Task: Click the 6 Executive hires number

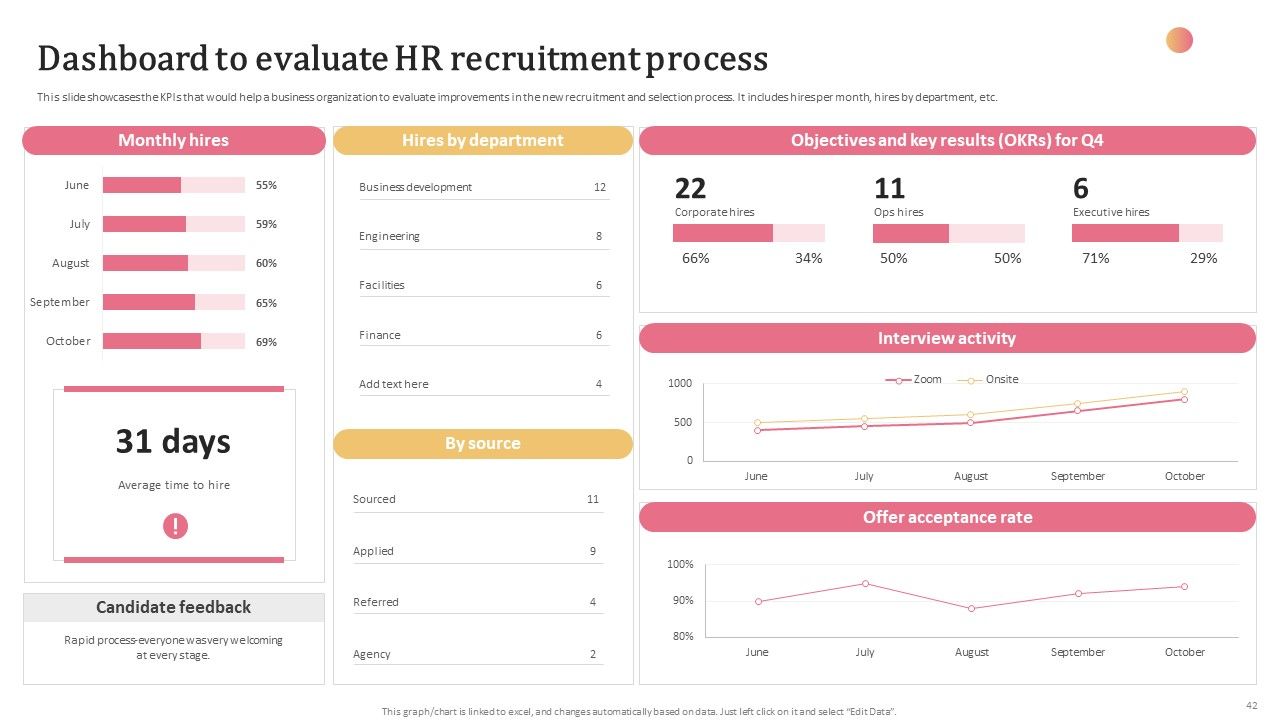Action: click(x=1081, y=188)
